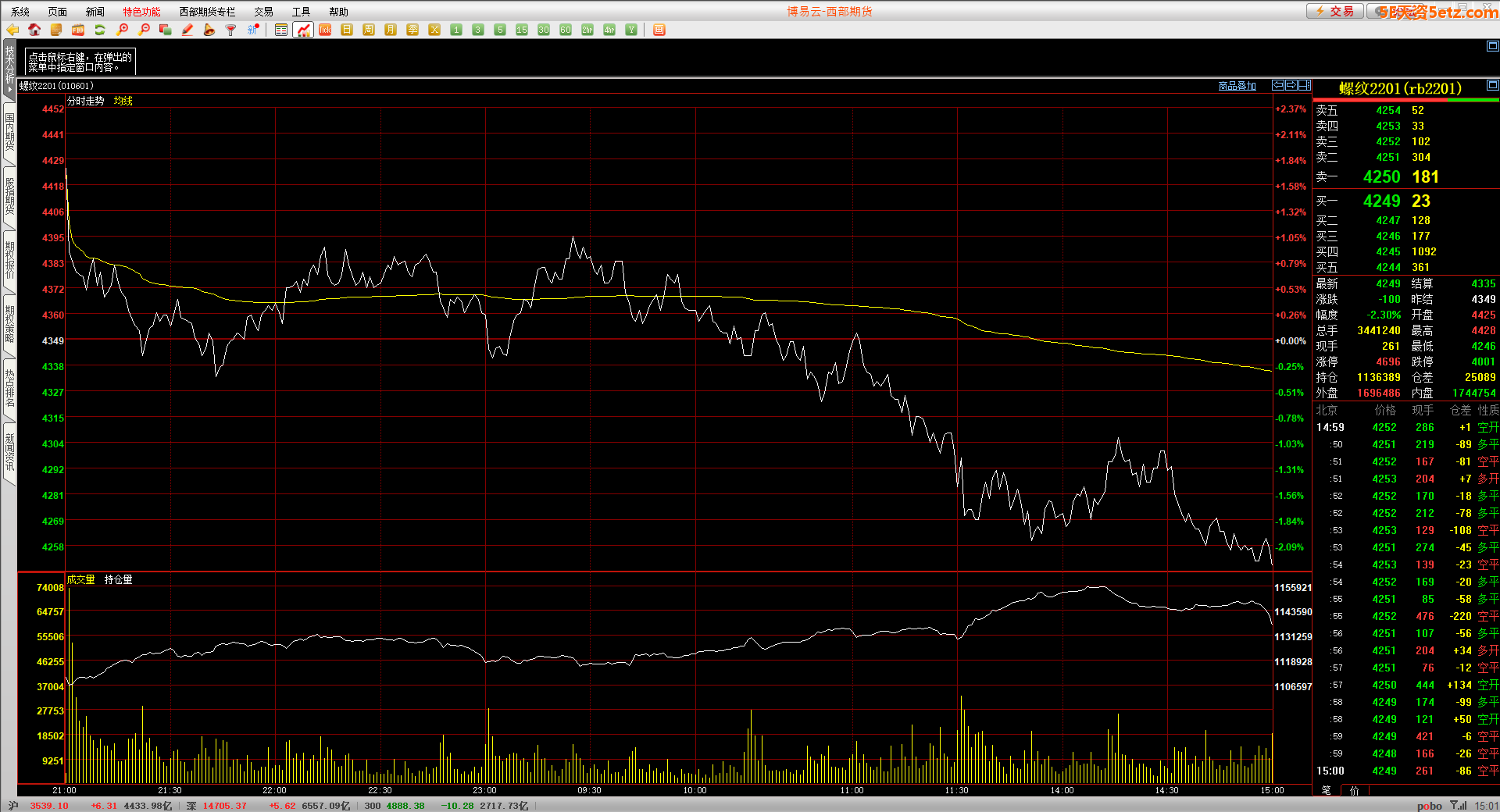Click the yellow back arrow icon

coord(12,30)
